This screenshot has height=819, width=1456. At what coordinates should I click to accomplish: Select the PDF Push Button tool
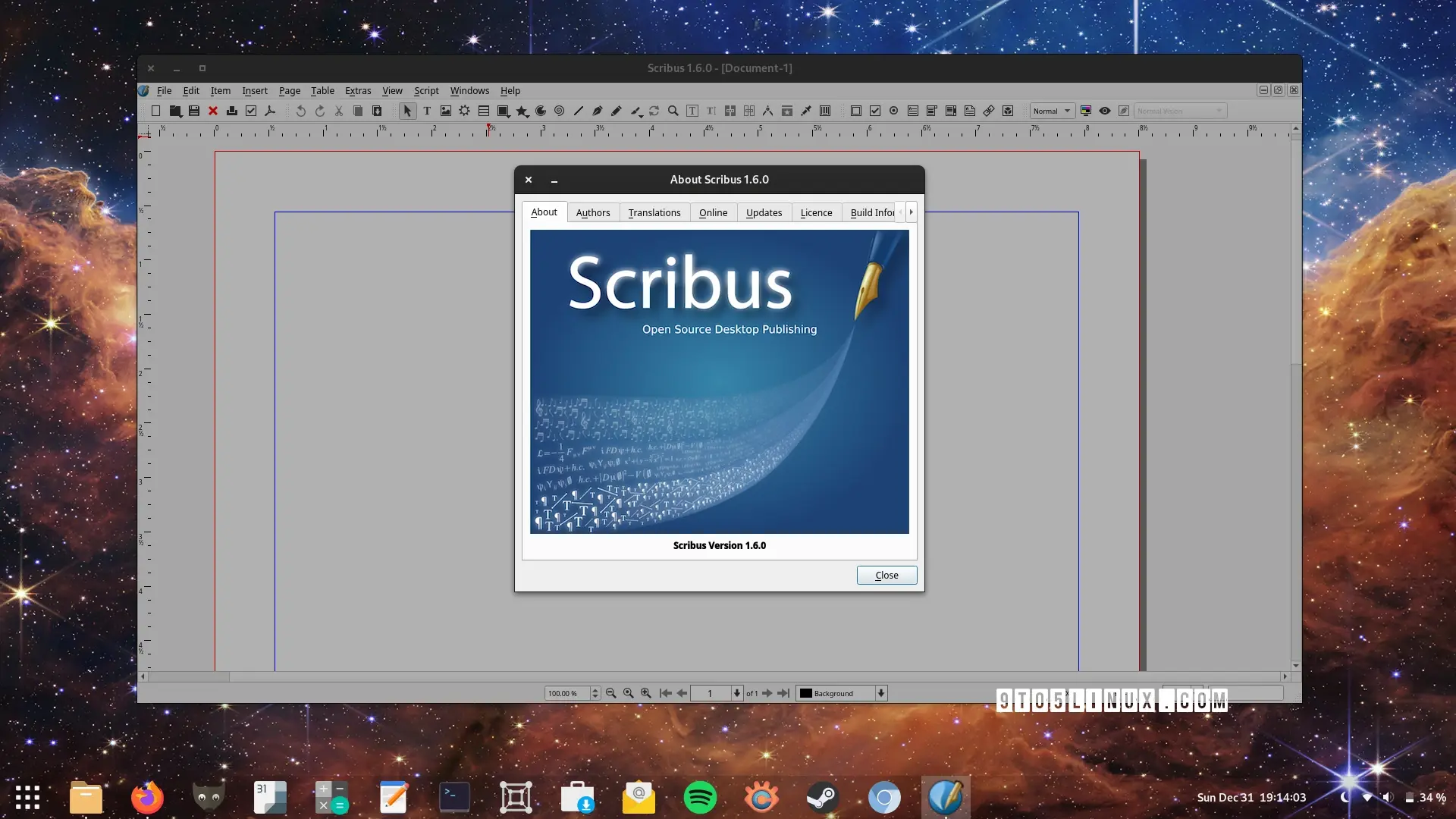856,111
